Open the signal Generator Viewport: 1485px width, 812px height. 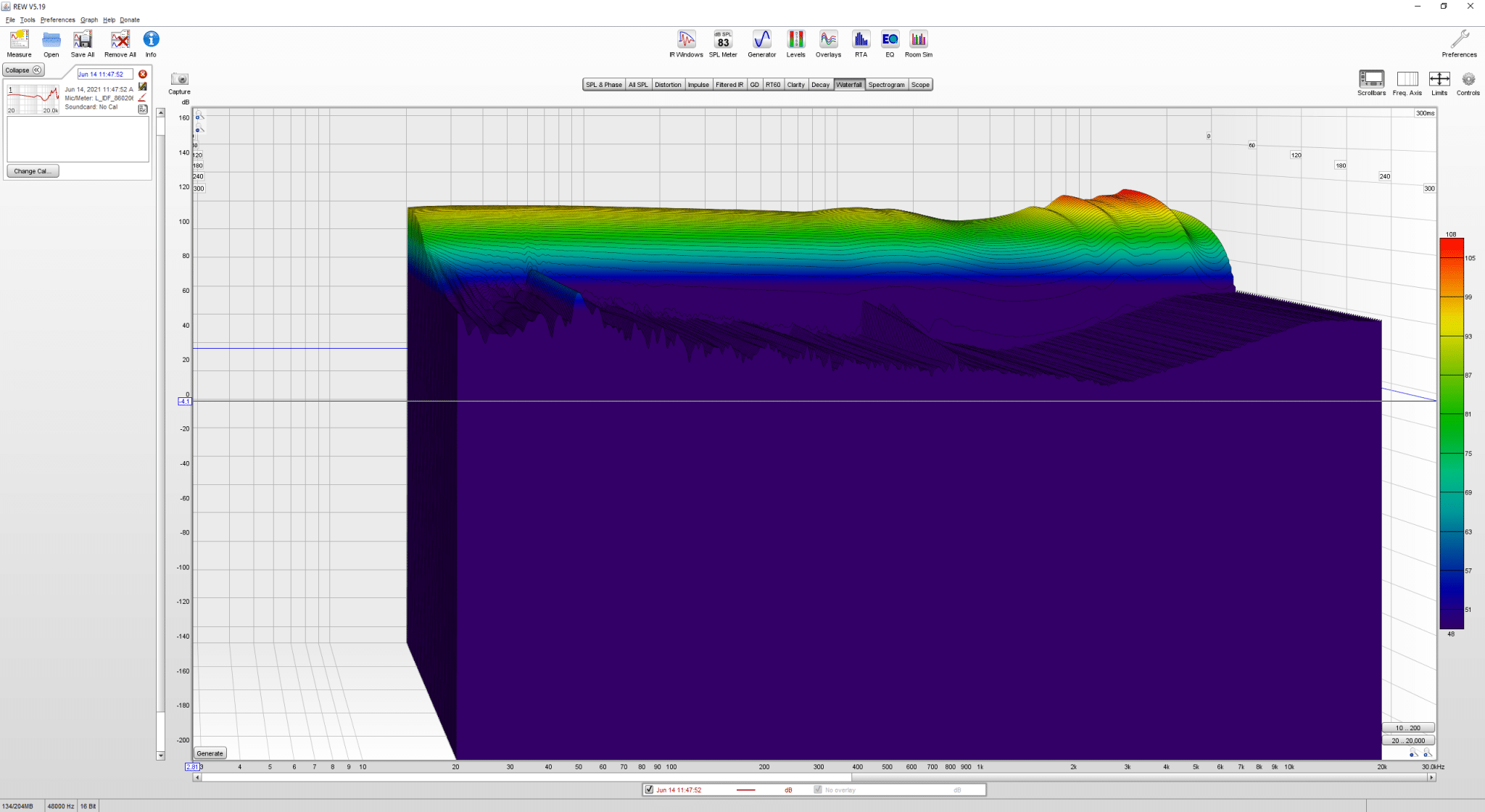pos(762,43)
